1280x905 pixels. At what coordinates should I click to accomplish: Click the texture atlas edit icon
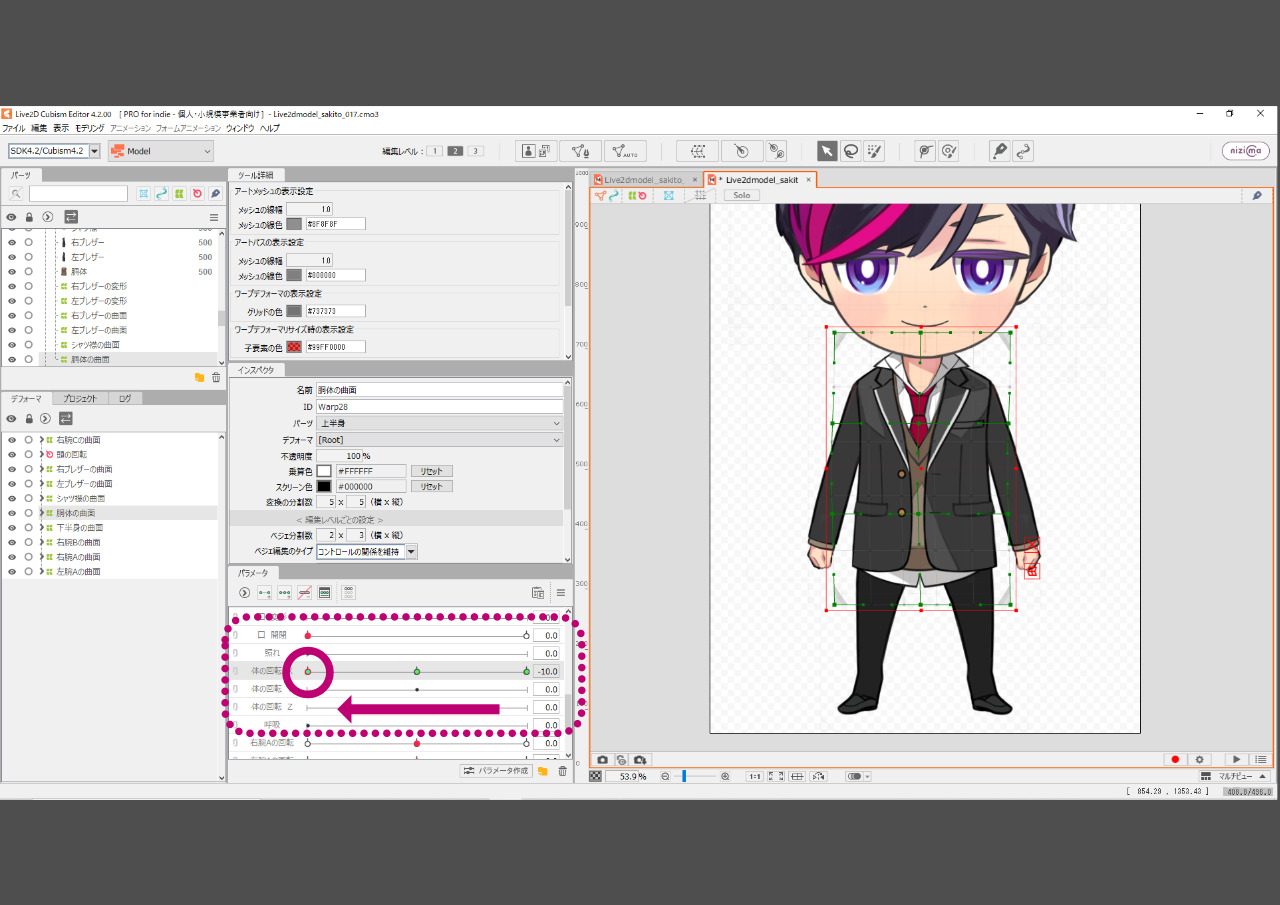[x=537, y=151]
